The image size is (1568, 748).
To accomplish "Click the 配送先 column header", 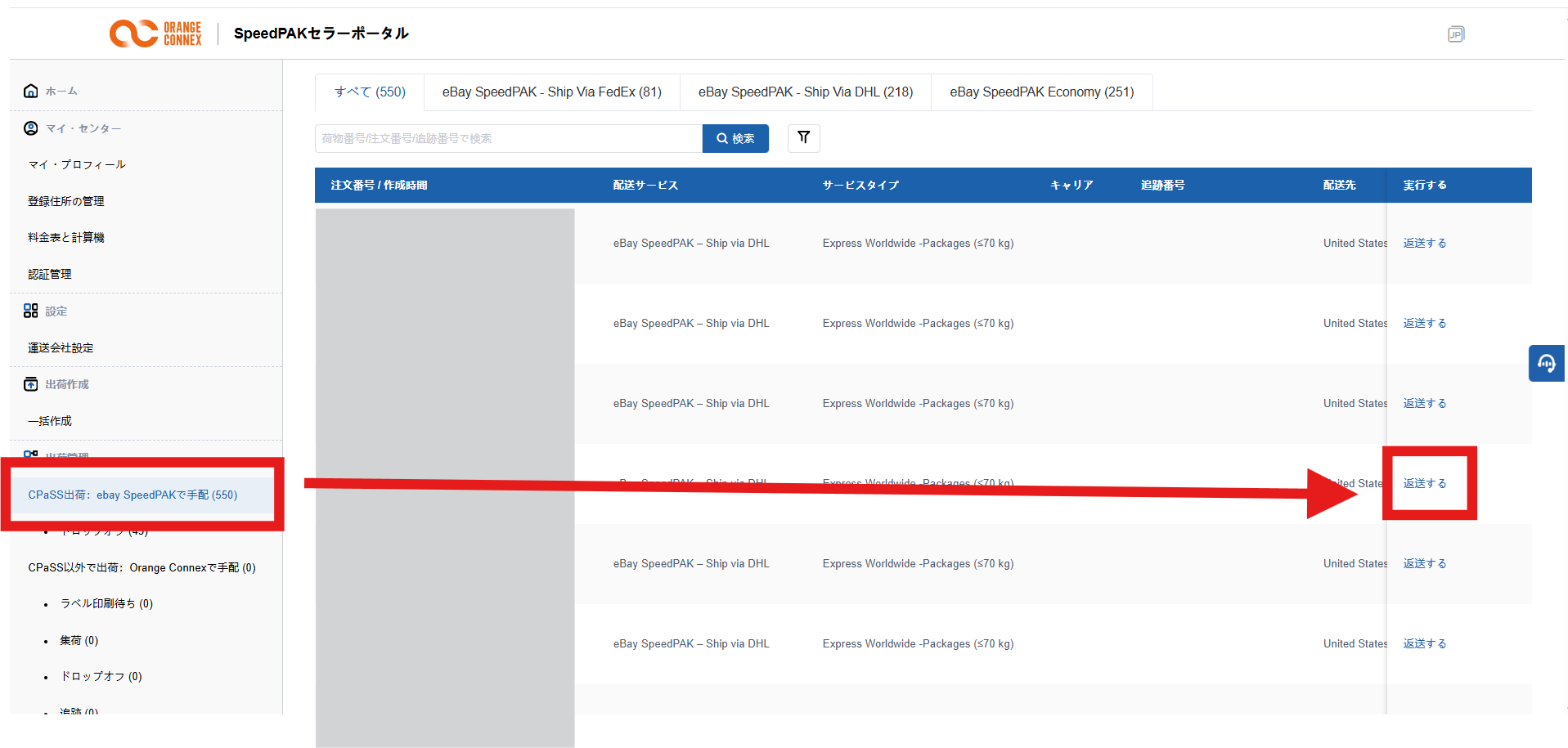I will 1339,185.
